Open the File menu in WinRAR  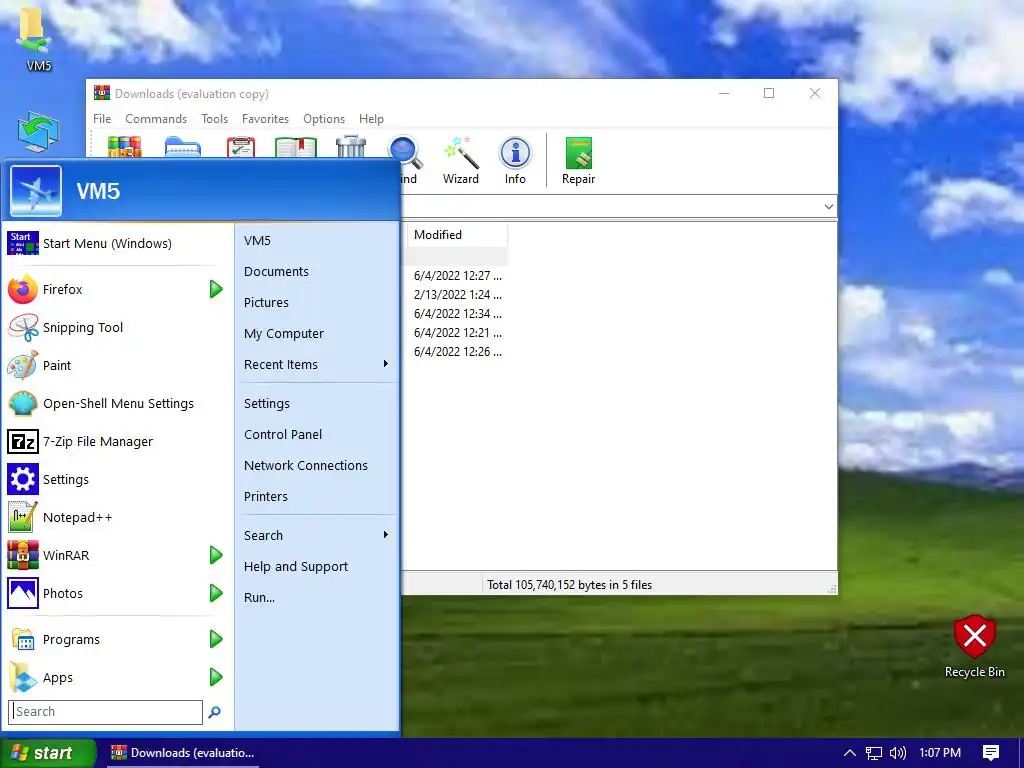pos(102,119)
